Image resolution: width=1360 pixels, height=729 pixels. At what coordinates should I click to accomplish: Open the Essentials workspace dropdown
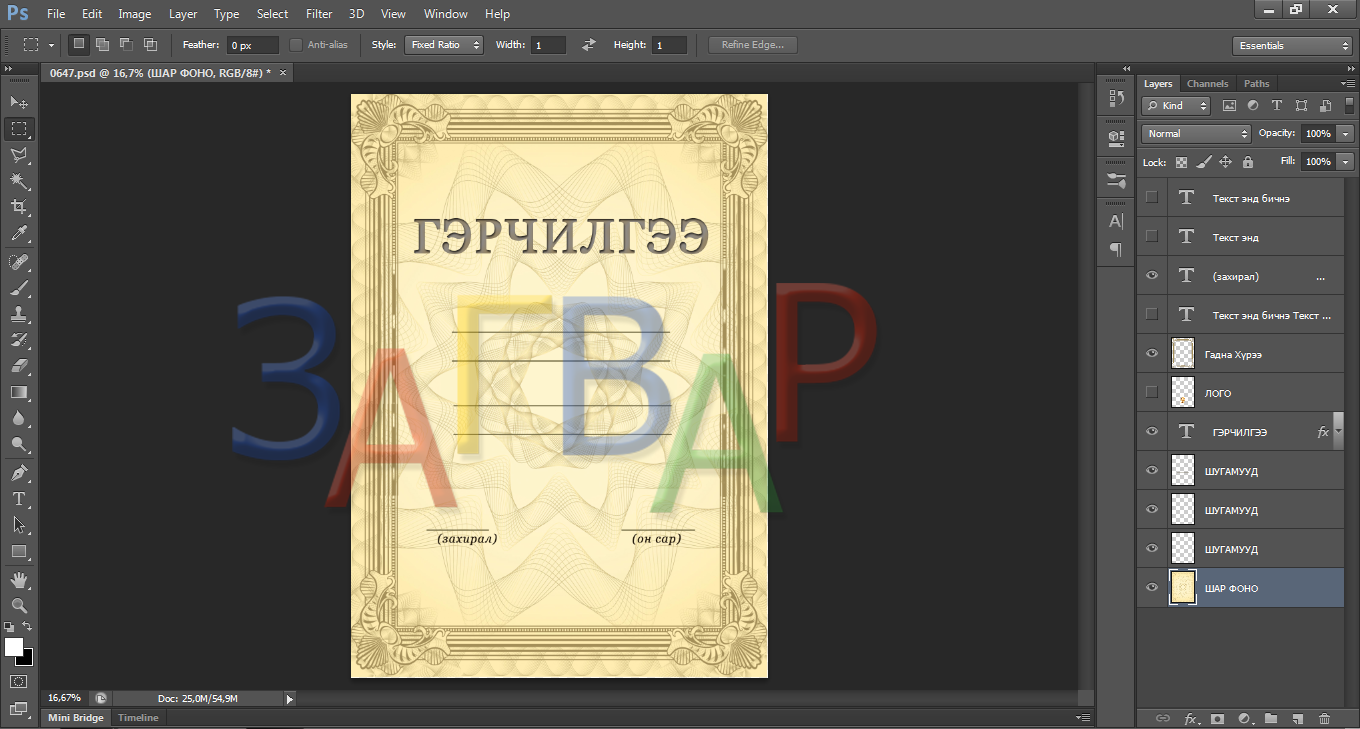(1292, 46)
